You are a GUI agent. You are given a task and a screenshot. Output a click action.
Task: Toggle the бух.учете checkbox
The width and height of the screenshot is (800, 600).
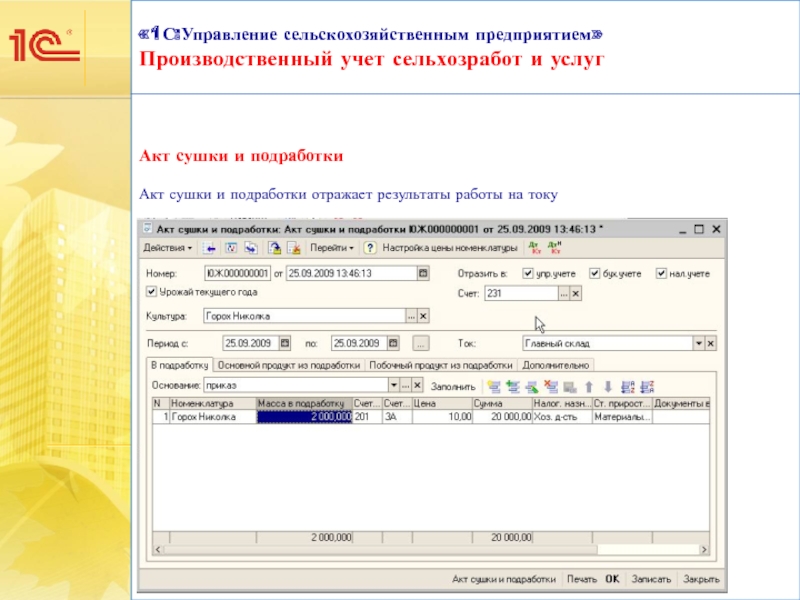click(x=595, y=273)
